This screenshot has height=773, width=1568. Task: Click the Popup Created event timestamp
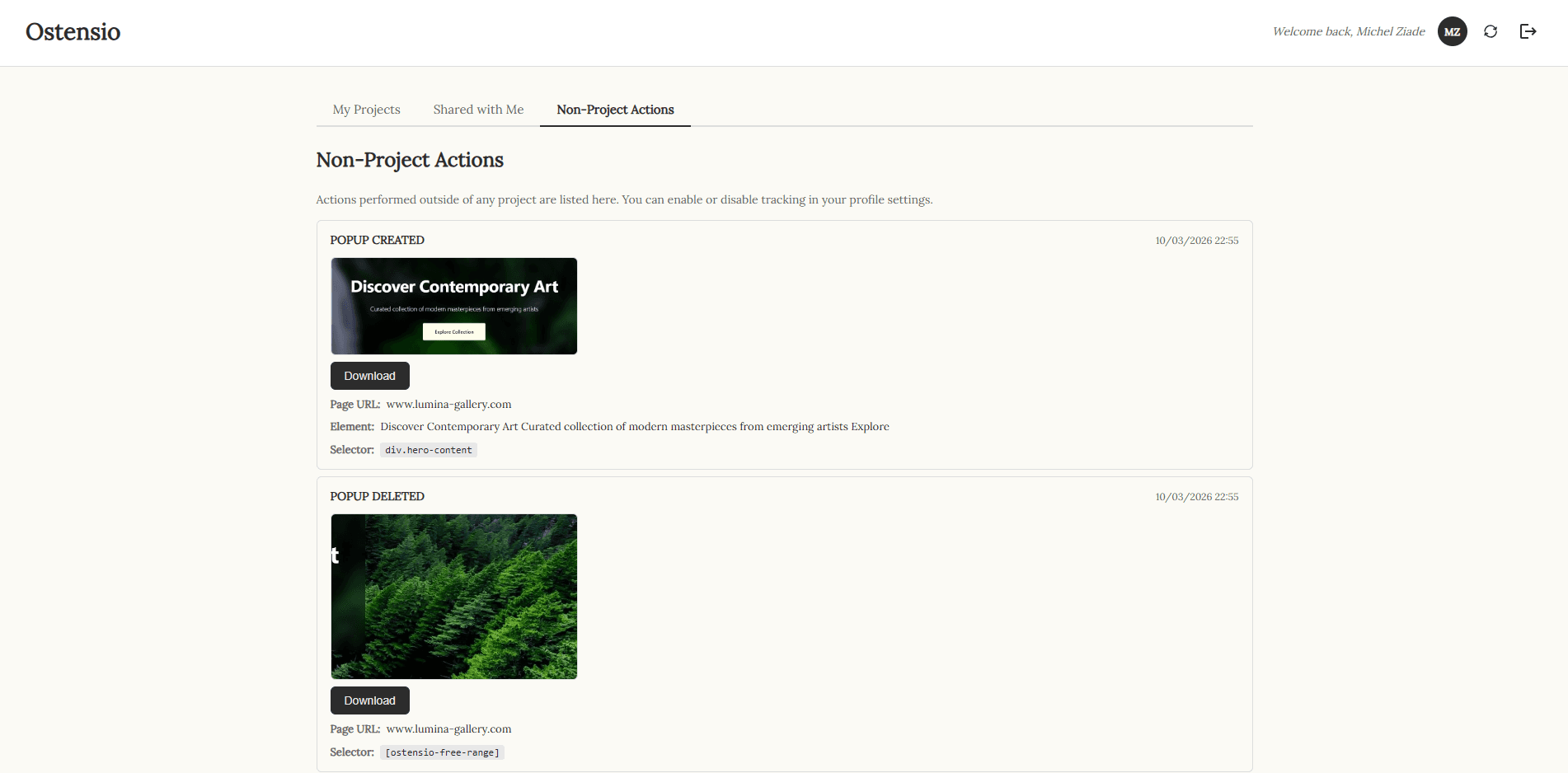point(1196,240)
